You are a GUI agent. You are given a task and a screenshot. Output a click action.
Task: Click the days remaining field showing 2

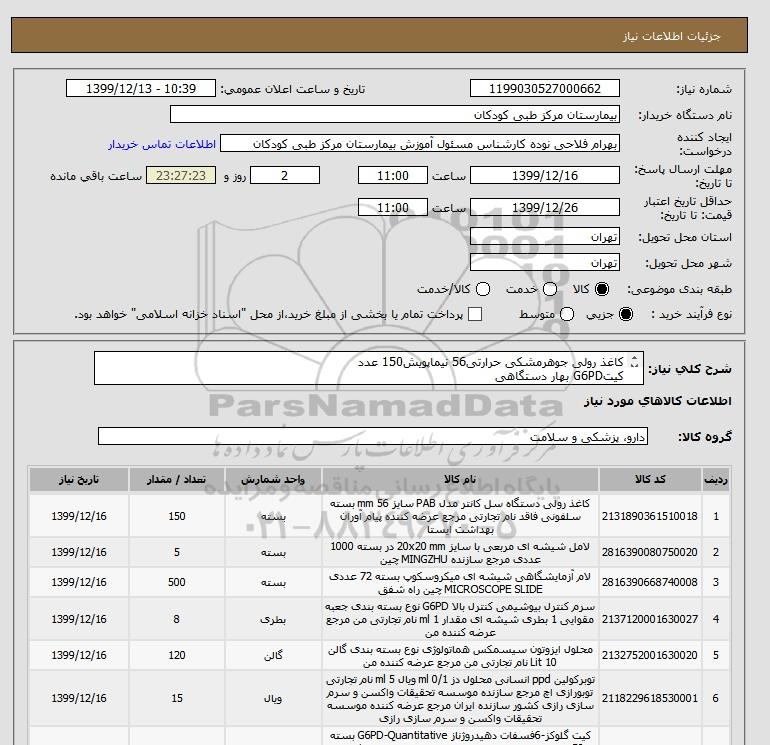pos(285,175)
